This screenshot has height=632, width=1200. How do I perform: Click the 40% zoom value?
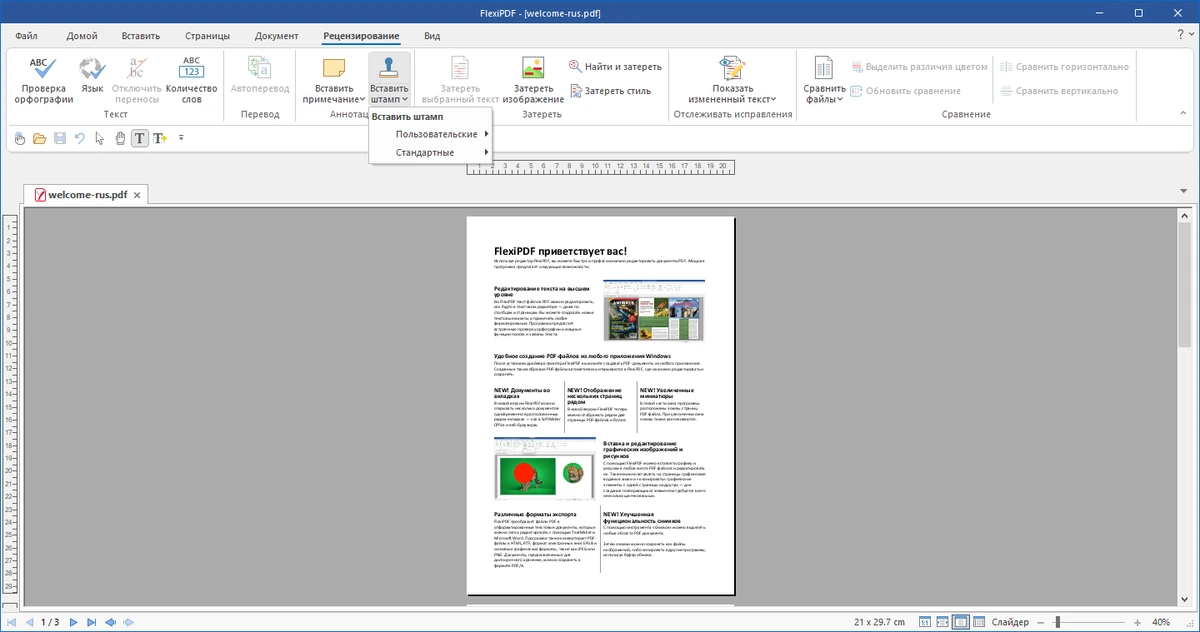coord(1161,622)
